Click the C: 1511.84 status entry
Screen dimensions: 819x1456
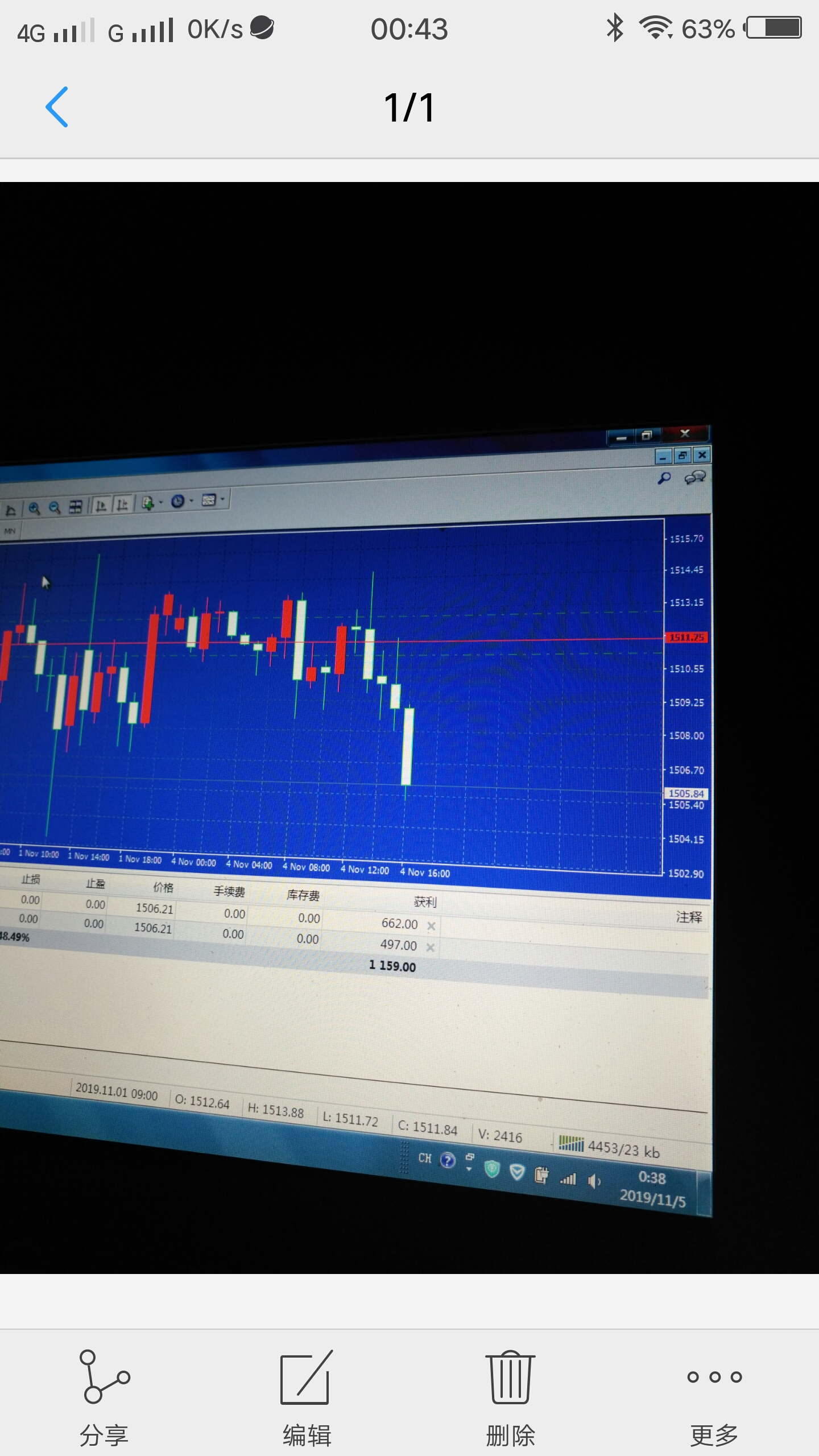[427, 1127]
